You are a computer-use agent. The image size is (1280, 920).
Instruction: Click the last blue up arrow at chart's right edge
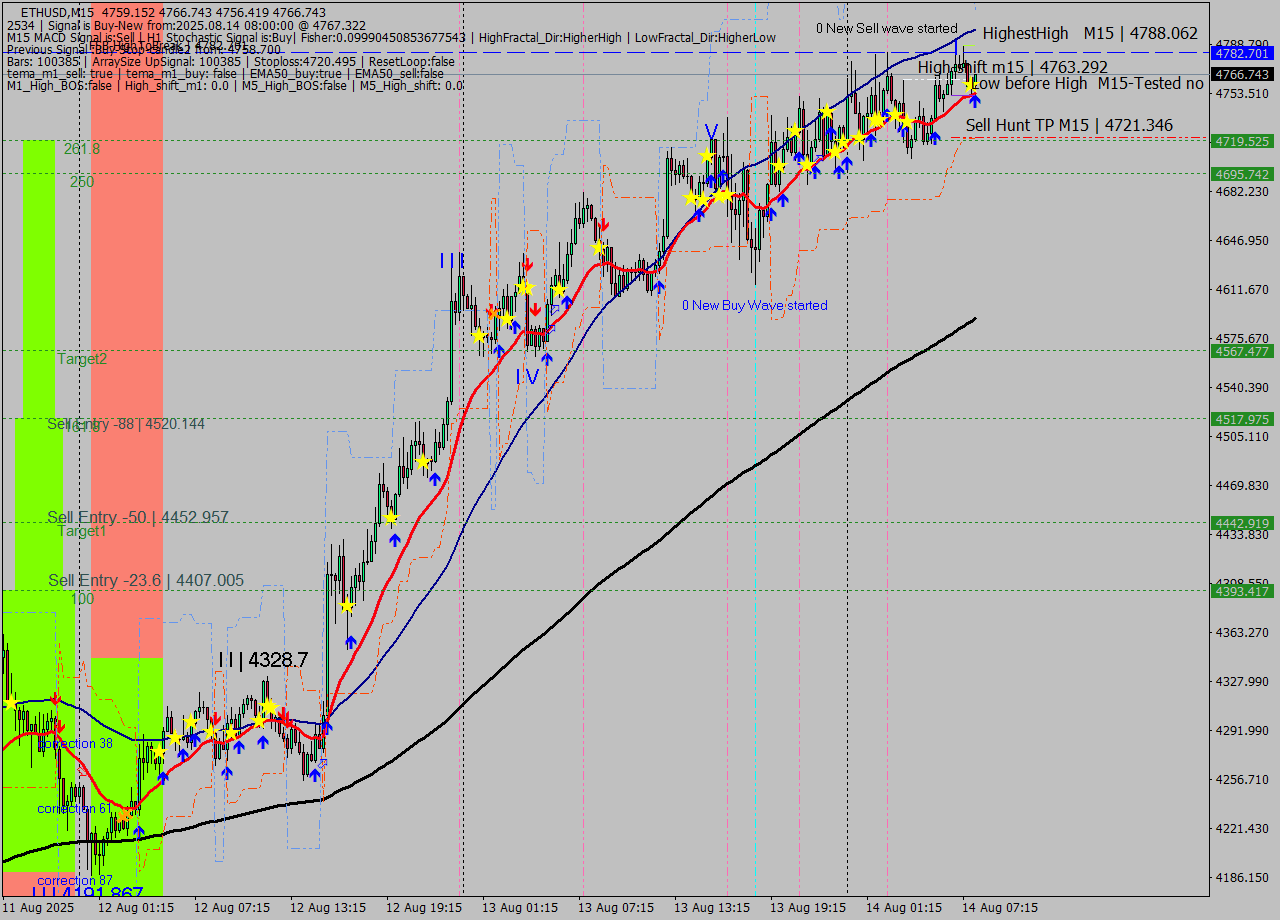pyautogui.click(x=974, y=100)
